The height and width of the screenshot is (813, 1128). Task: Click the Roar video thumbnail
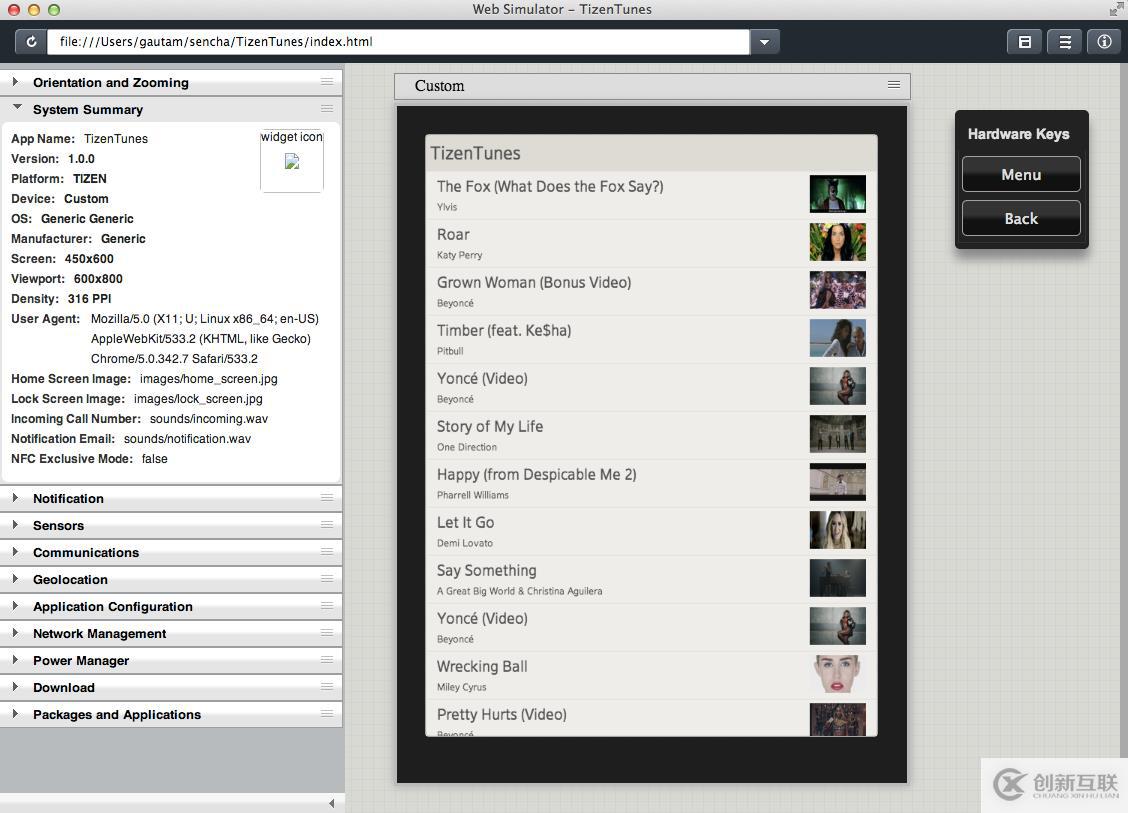pyautogui.click(x=837, y=242)
